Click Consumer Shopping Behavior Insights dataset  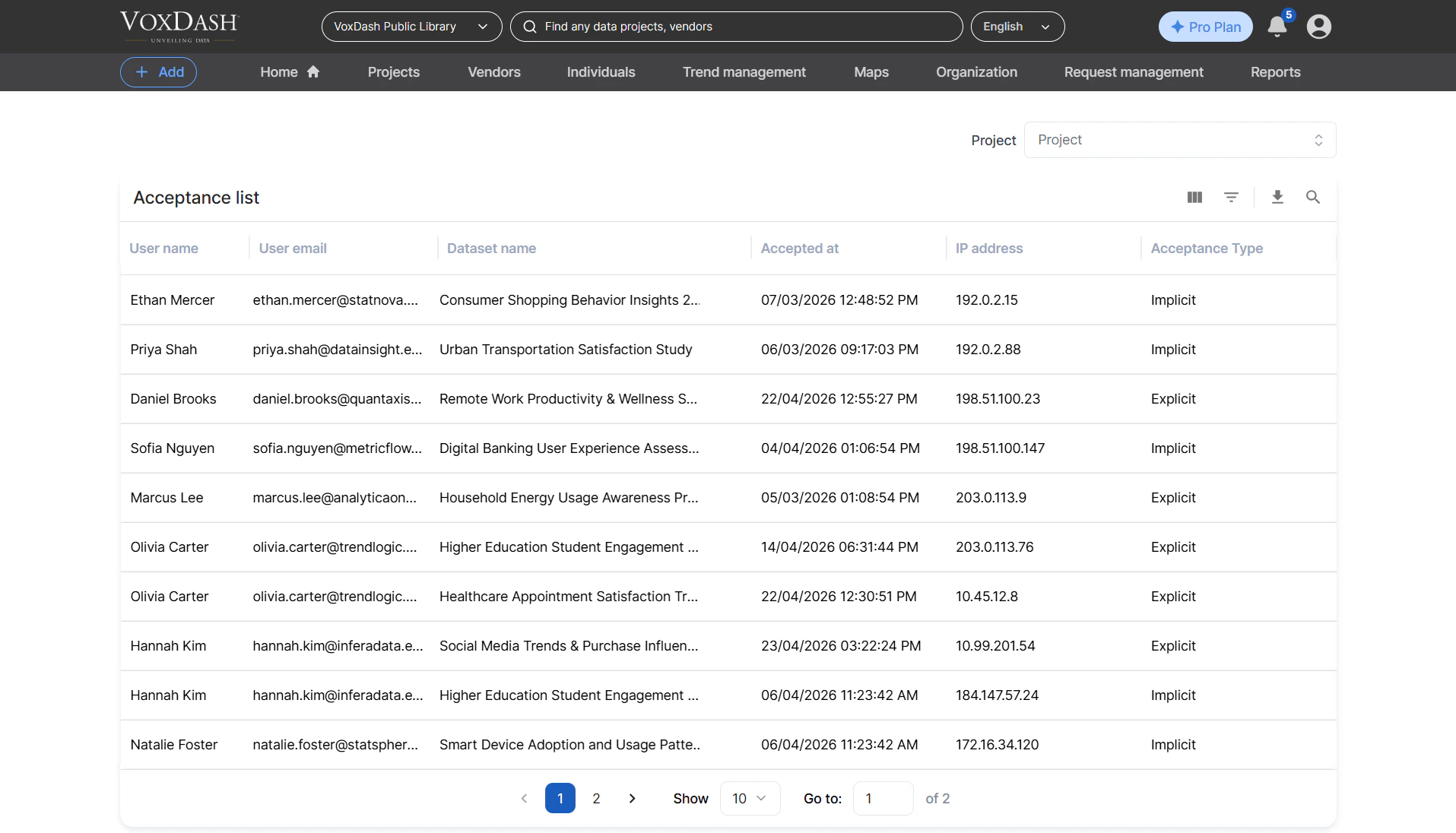point(569,300)
